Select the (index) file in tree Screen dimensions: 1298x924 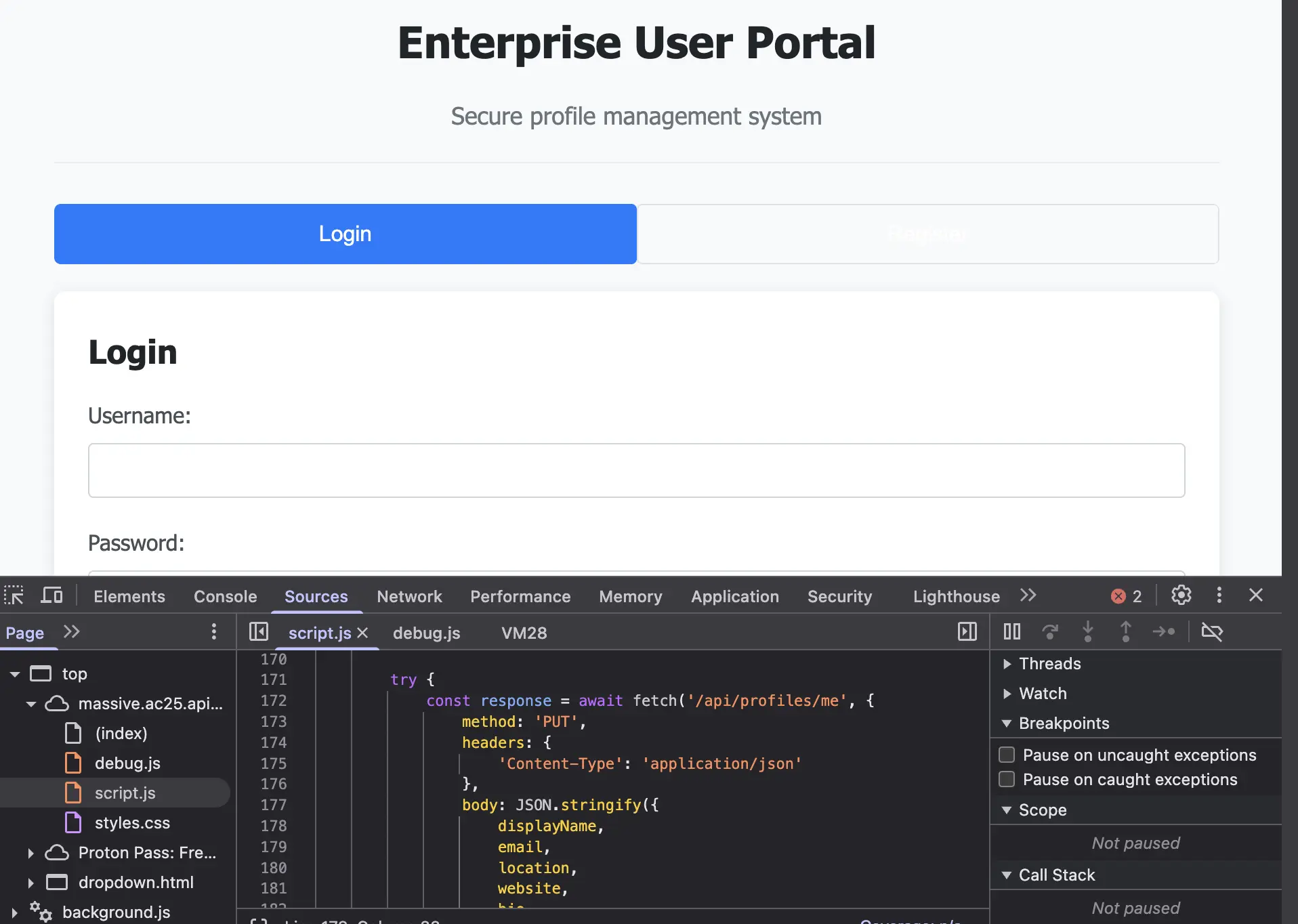(121, 733)
